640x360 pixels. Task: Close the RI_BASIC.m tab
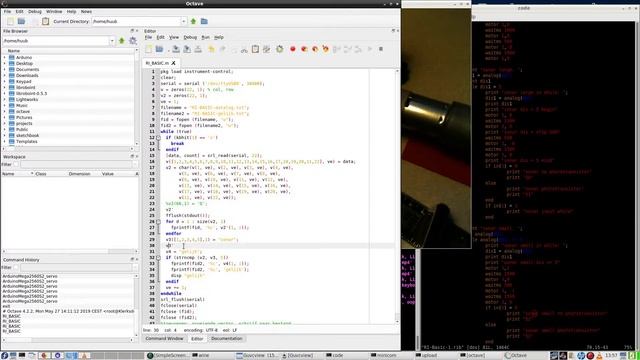(173, 63)
